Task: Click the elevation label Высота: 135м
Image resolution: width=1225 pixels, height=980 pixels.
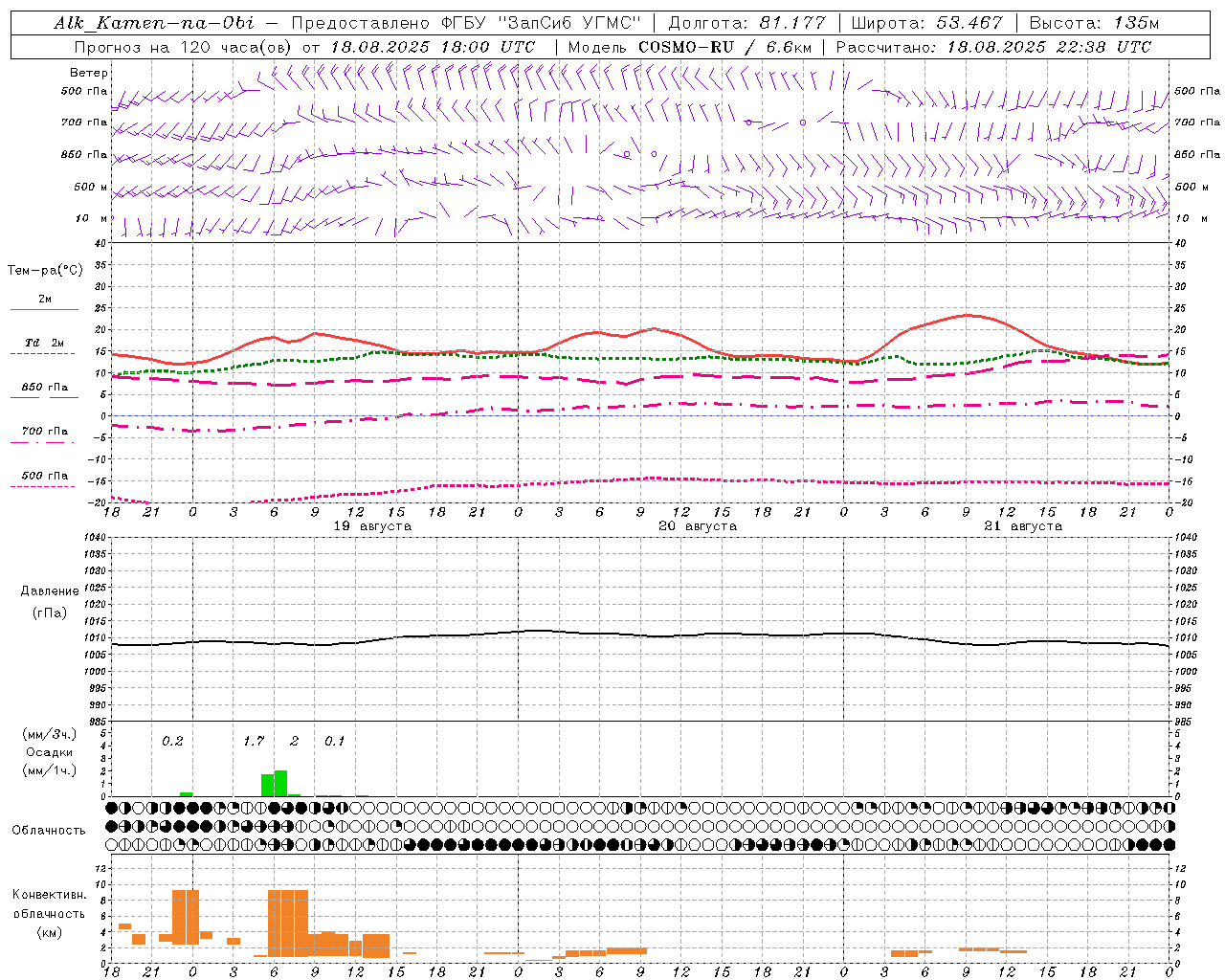Action: pos(1094,23)
